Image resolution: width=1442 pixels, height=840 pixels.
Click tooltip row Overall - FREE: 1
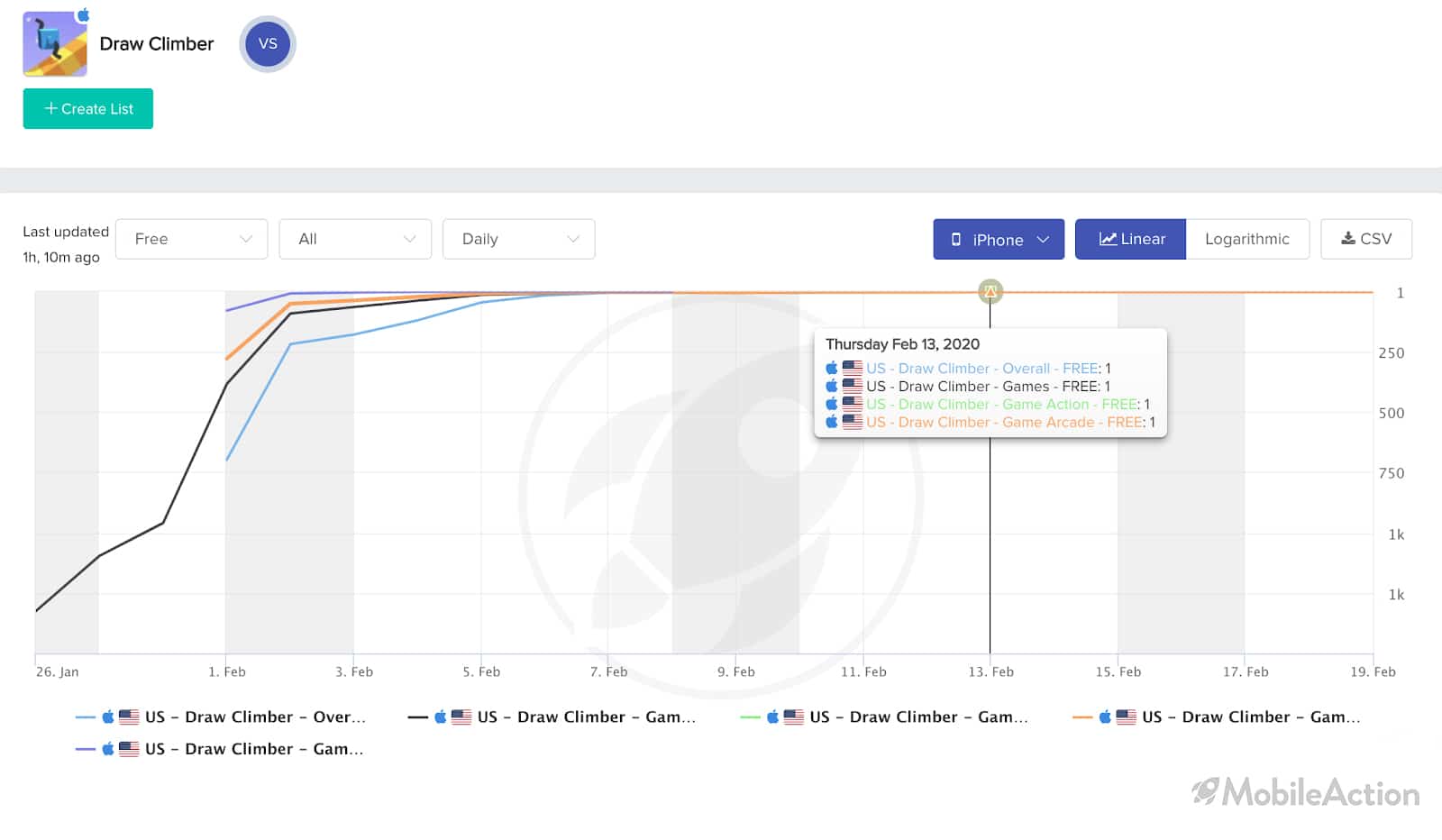[x=968, y=369]
